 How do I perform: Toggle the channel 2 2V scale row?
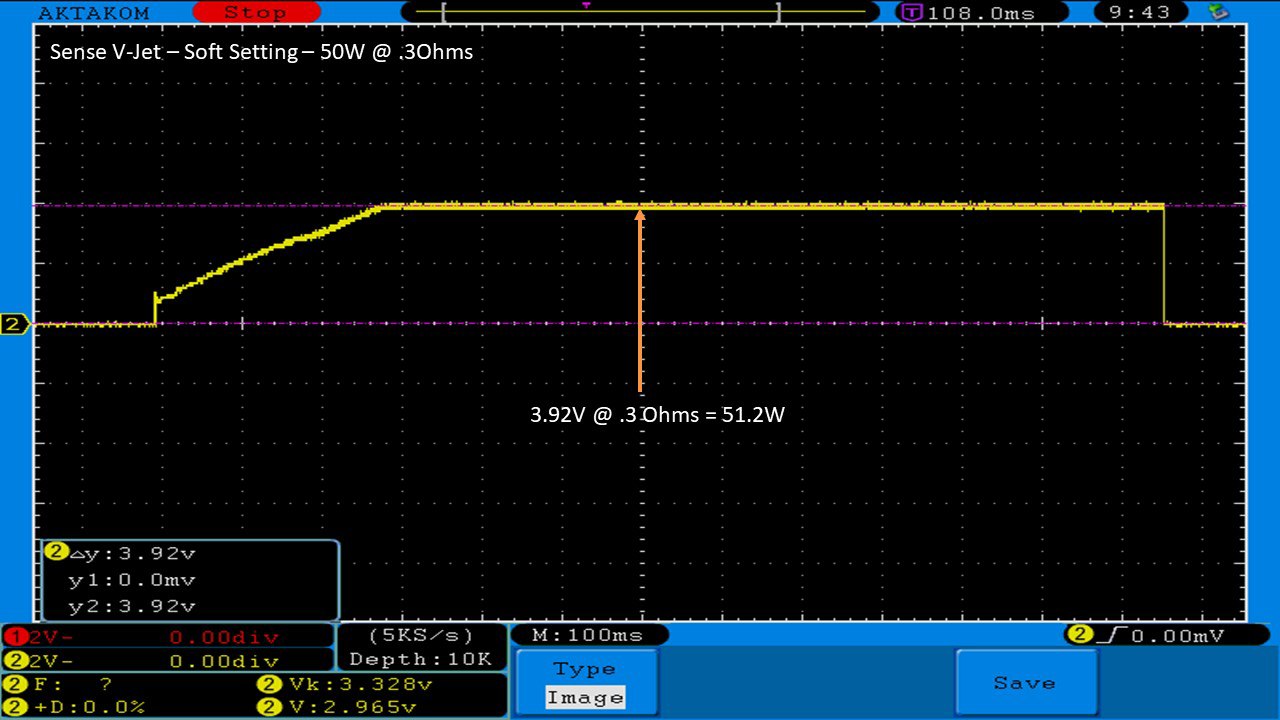[168, 661]
